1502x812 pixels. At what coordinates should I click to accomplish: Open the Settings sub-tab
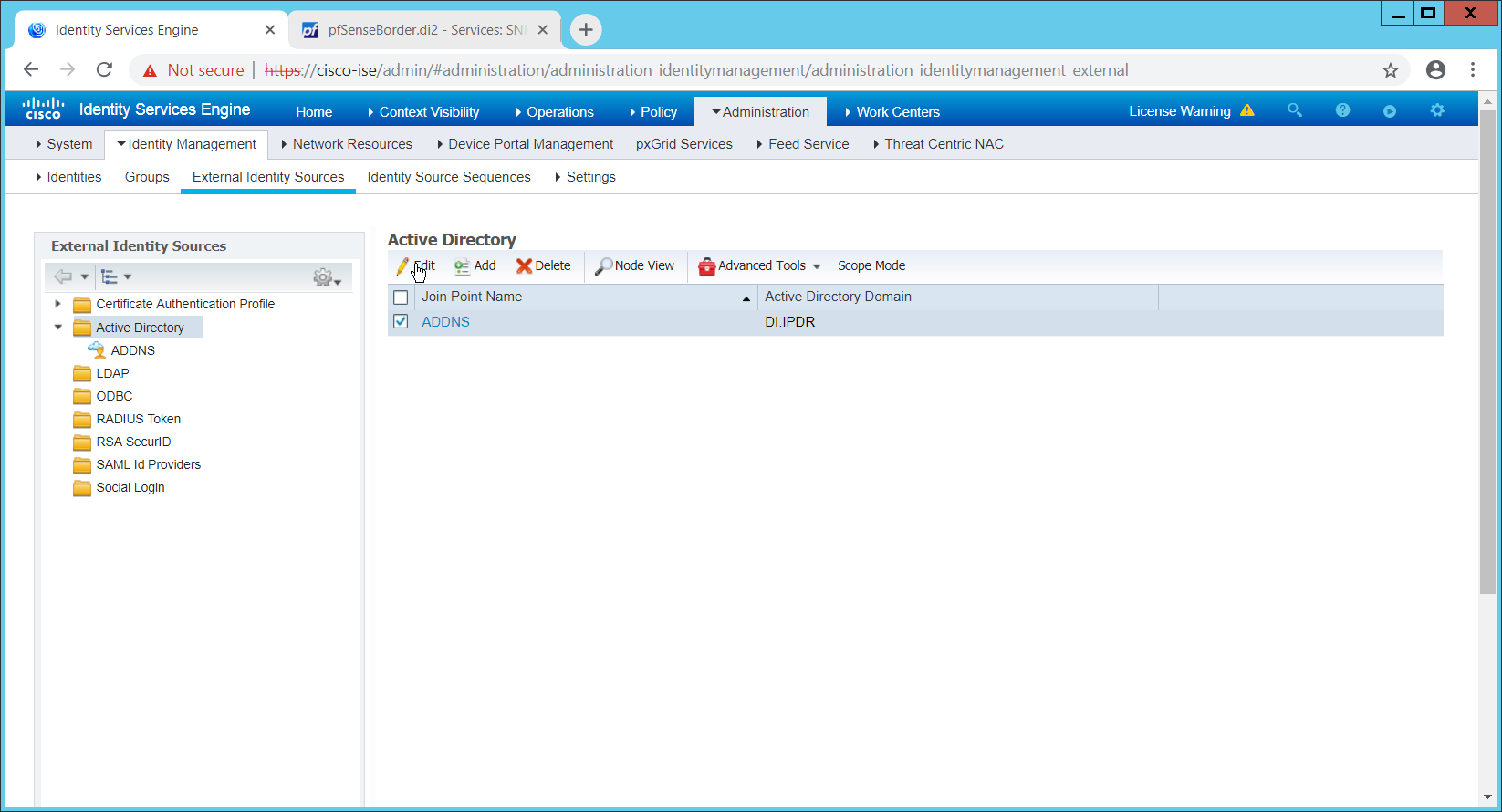point(585,177)
